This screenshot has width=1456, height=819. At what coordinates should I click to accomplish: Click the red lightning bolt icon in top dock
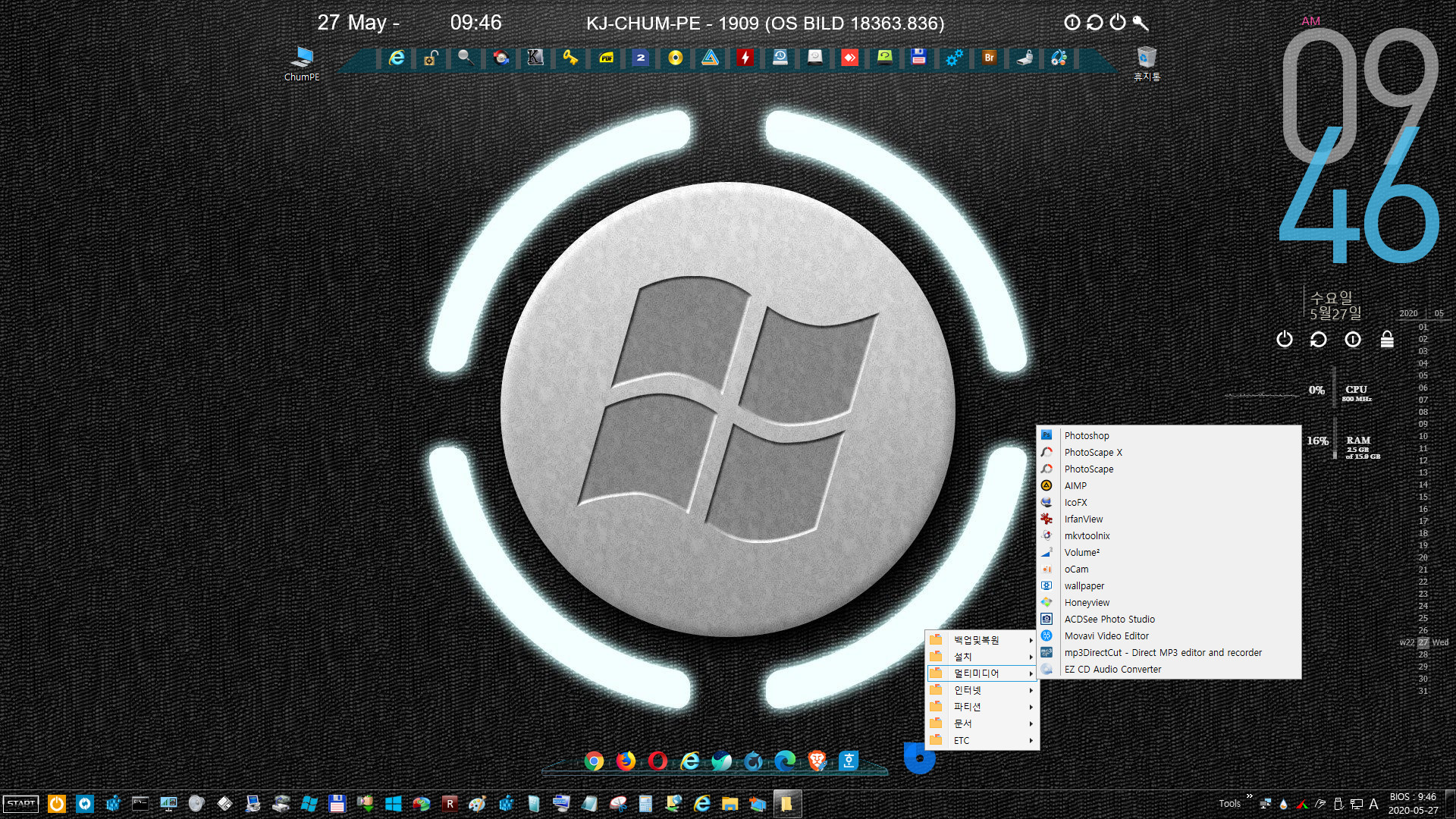coord(745,58)
